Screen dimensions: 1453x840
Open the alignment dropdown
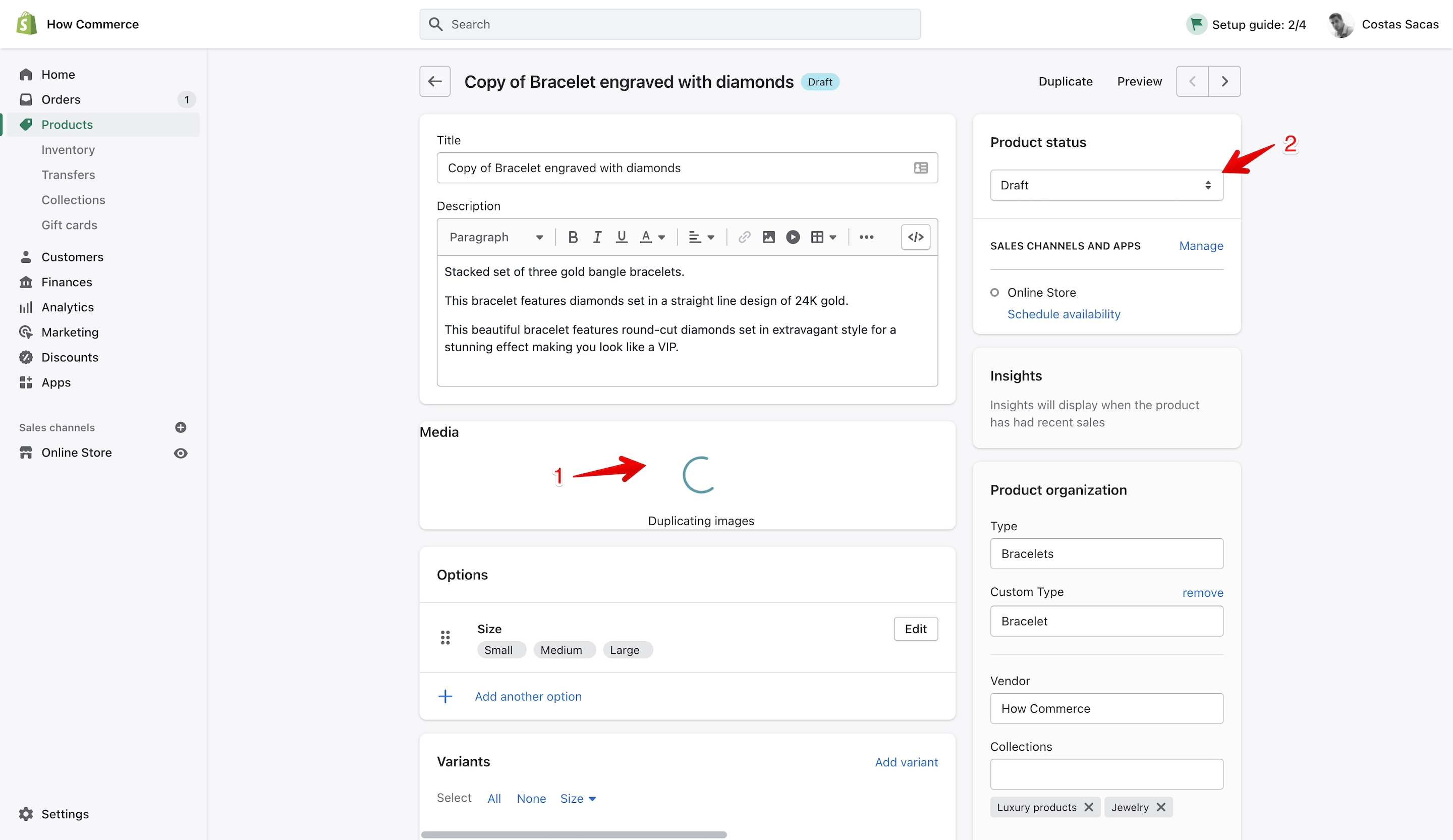click(x=701, y=237)
